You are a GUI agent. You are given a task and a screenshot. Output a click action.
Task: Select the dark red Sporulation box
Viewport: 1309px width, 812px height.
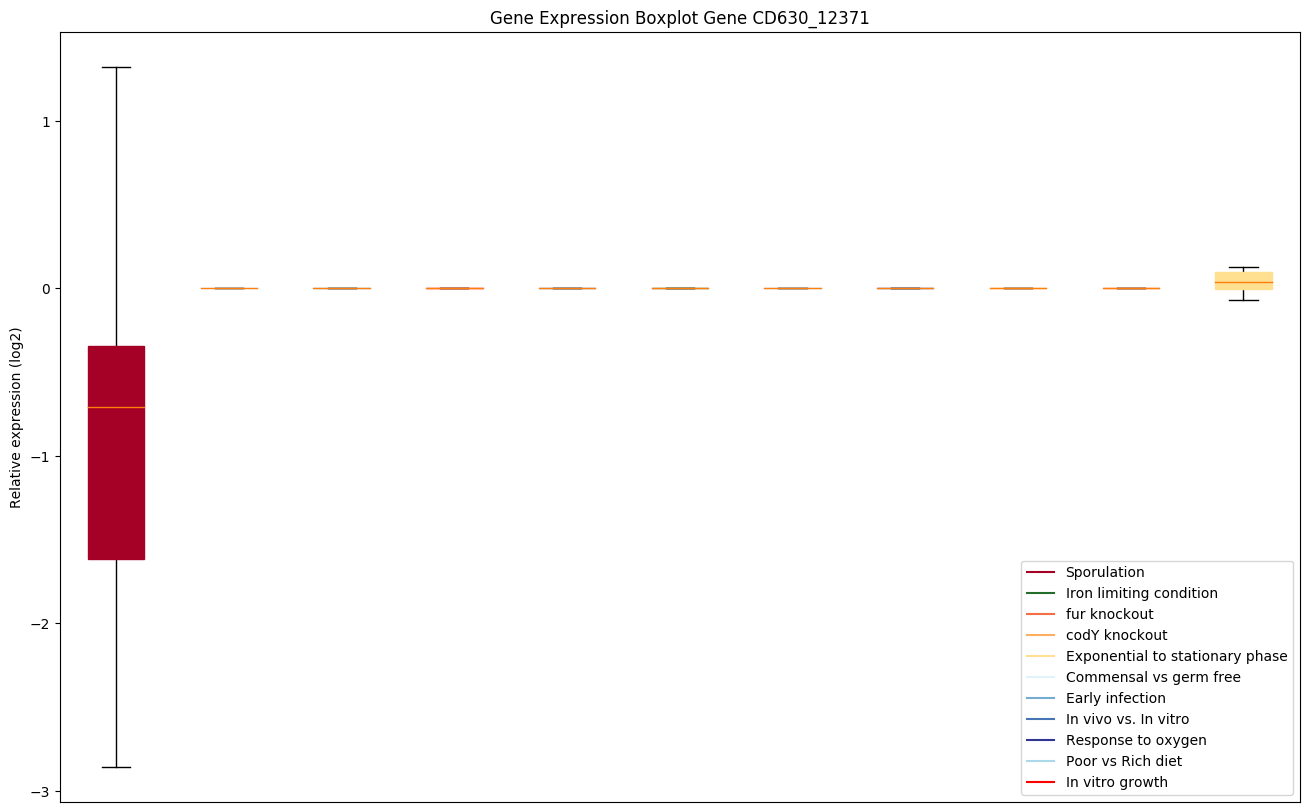click(x=117, y=480)
